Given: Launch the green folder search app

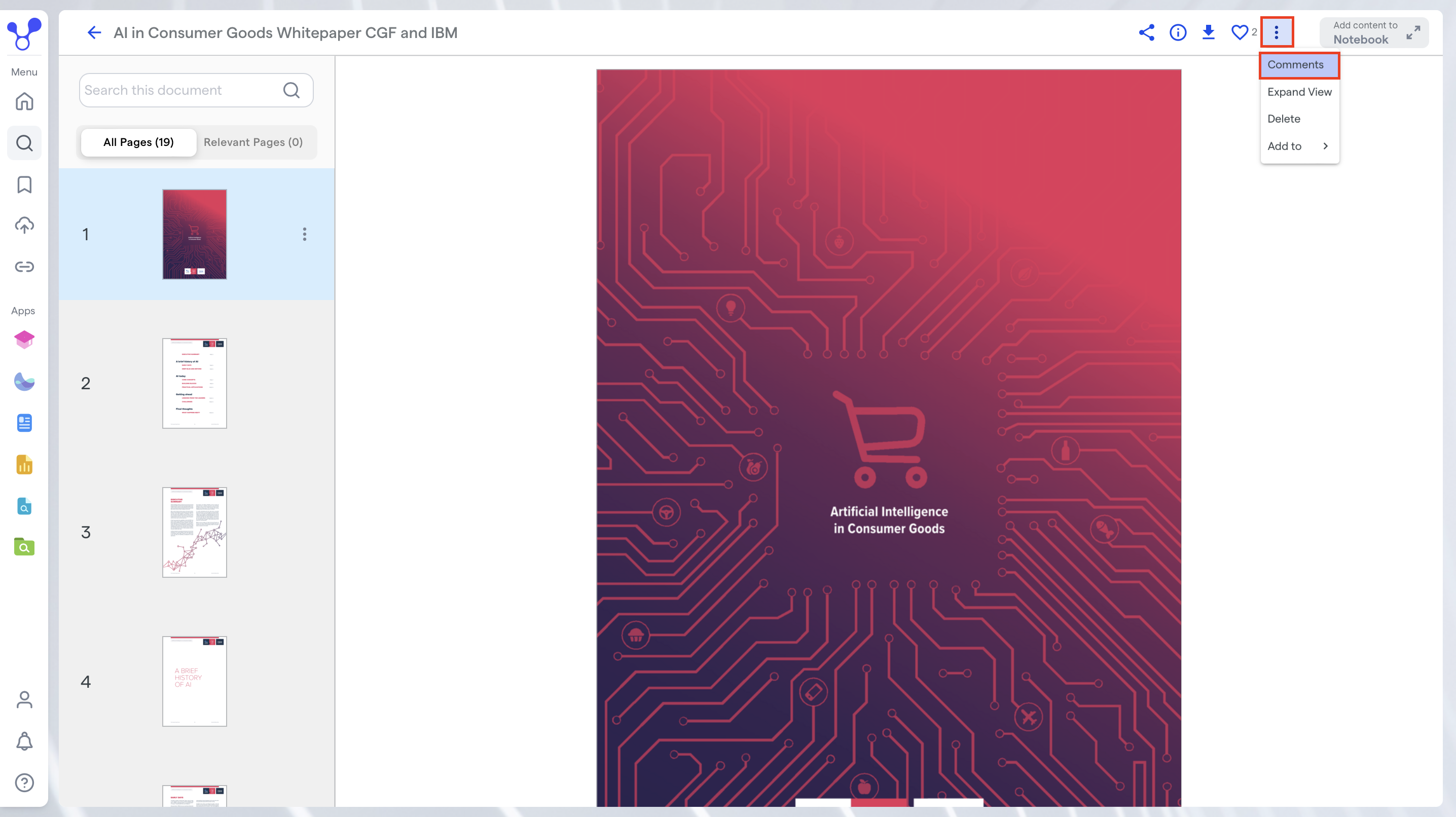Looking at the screenshot, I should [24, 547].
